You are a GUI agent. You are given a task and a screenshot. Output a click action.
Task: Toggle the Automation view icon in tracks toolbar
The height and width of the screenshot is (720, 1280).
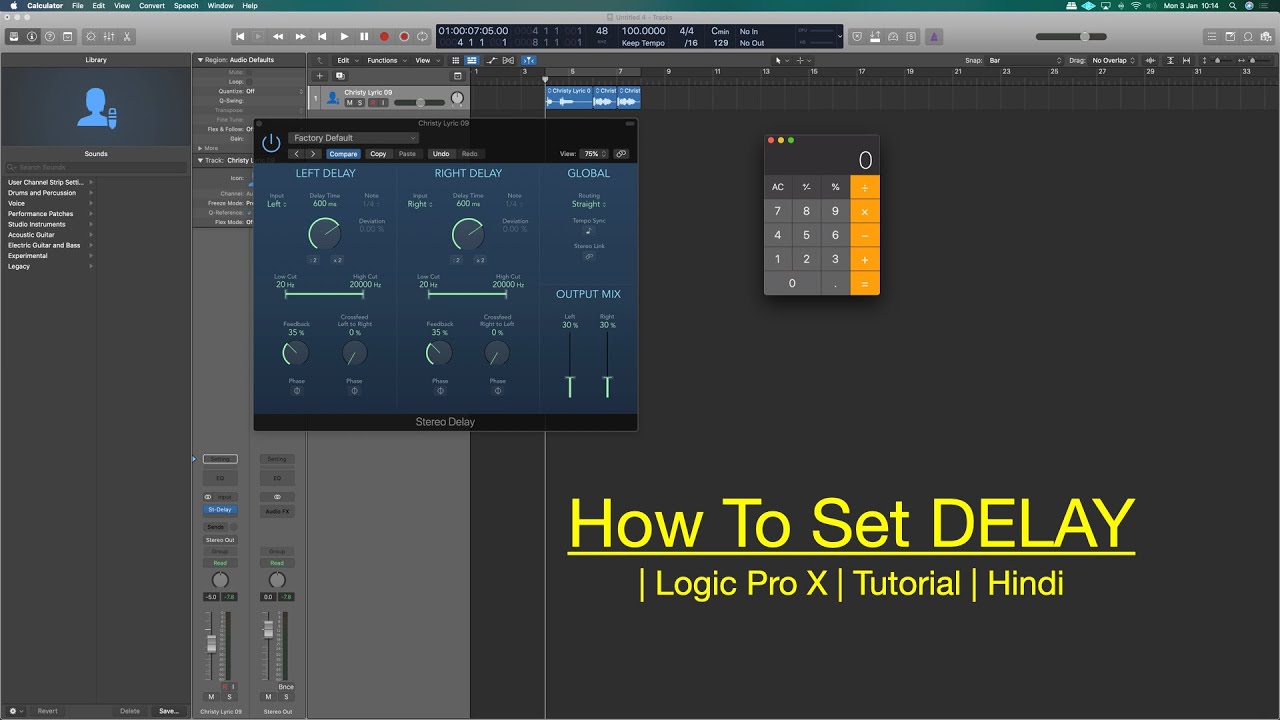491,60
